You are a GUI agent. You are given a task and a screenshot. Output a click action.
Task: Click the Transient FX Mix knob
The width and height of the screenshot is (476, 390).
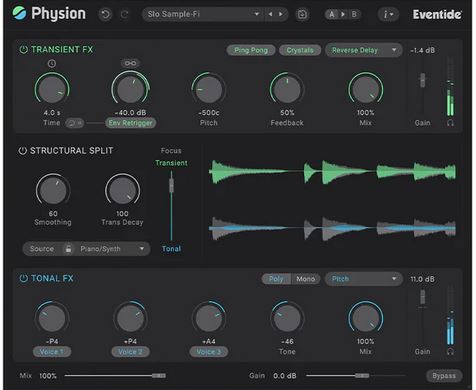point(366,89)
